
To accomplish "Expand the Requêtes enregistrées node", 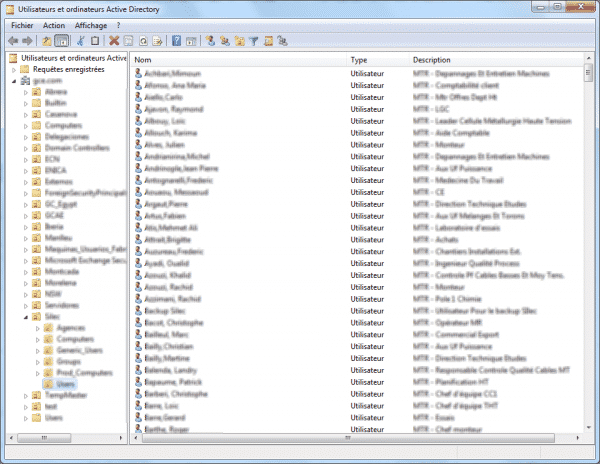I will [x=14, y=70].
